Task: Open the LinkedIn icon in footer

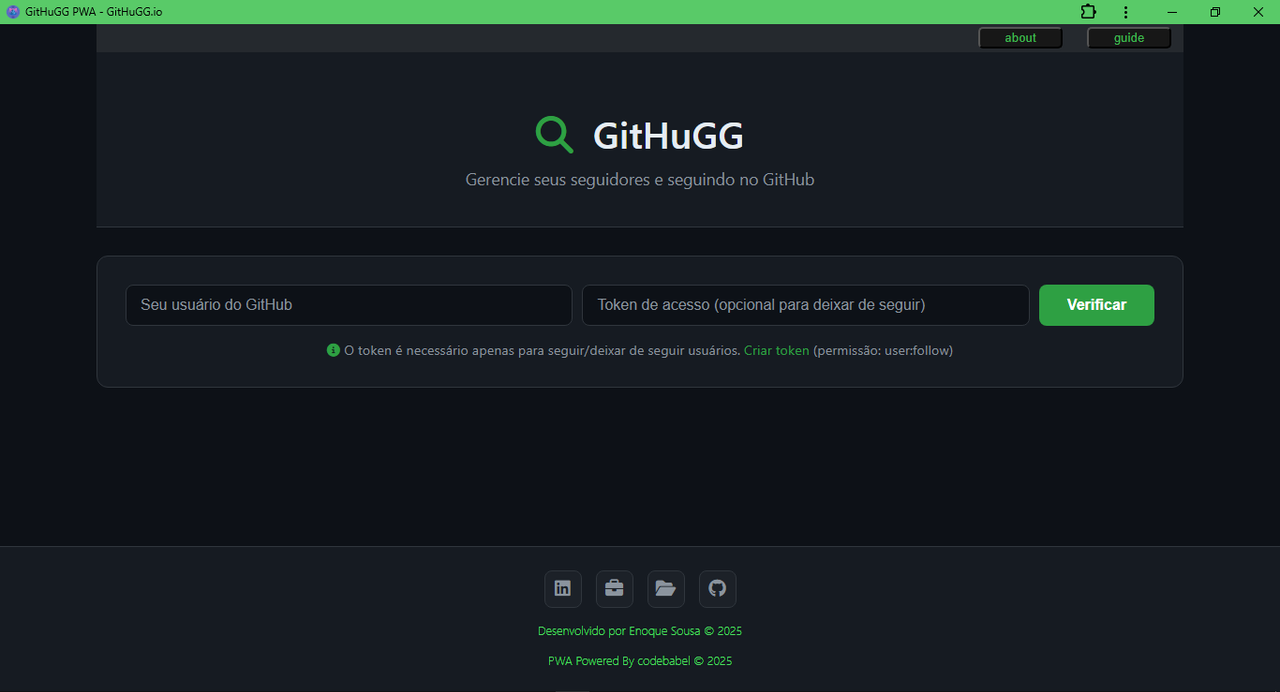Action: click(x=563, y=589)
